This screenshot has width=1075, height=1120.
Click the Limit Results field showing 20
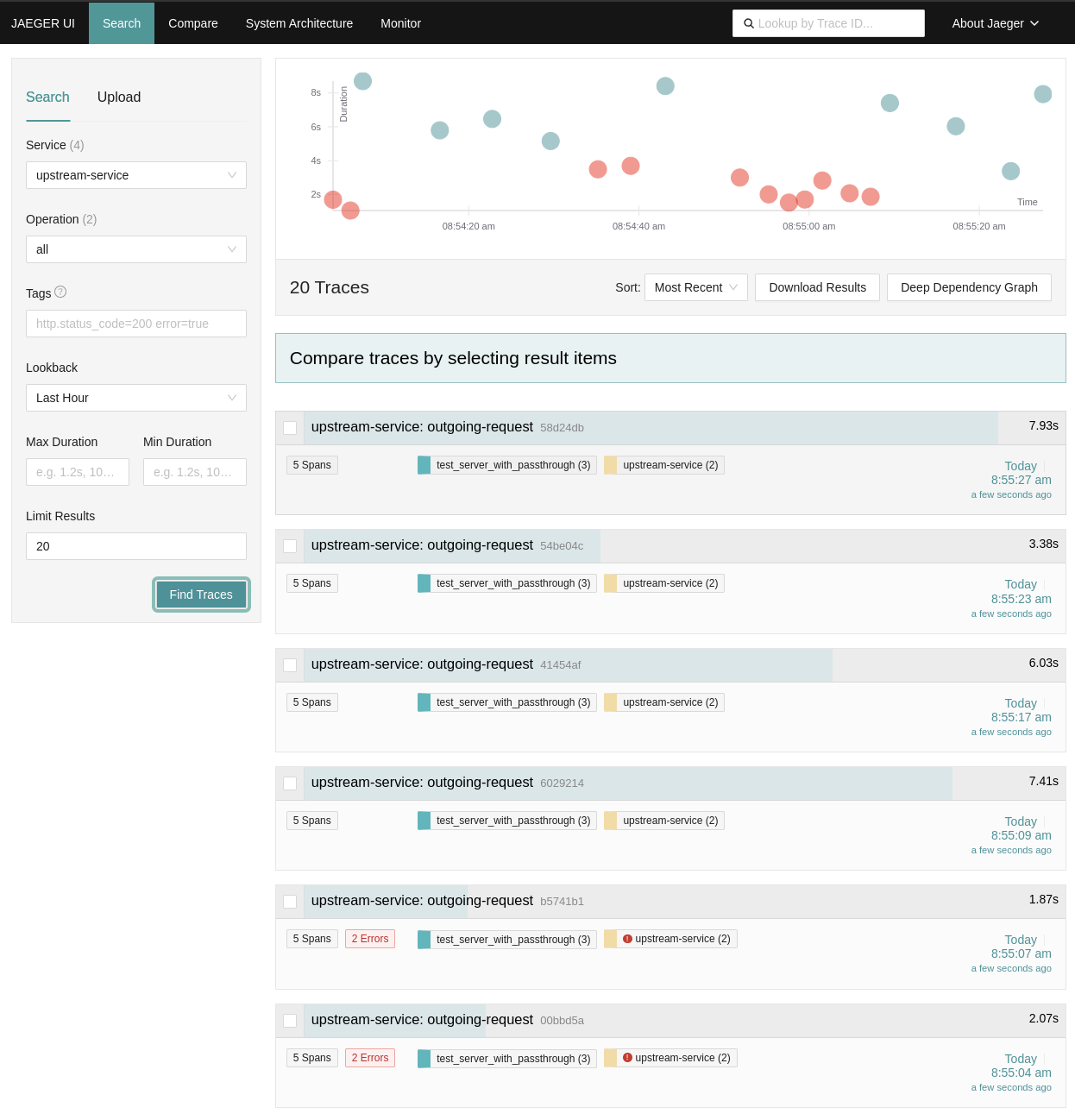(x=136, y=546)
